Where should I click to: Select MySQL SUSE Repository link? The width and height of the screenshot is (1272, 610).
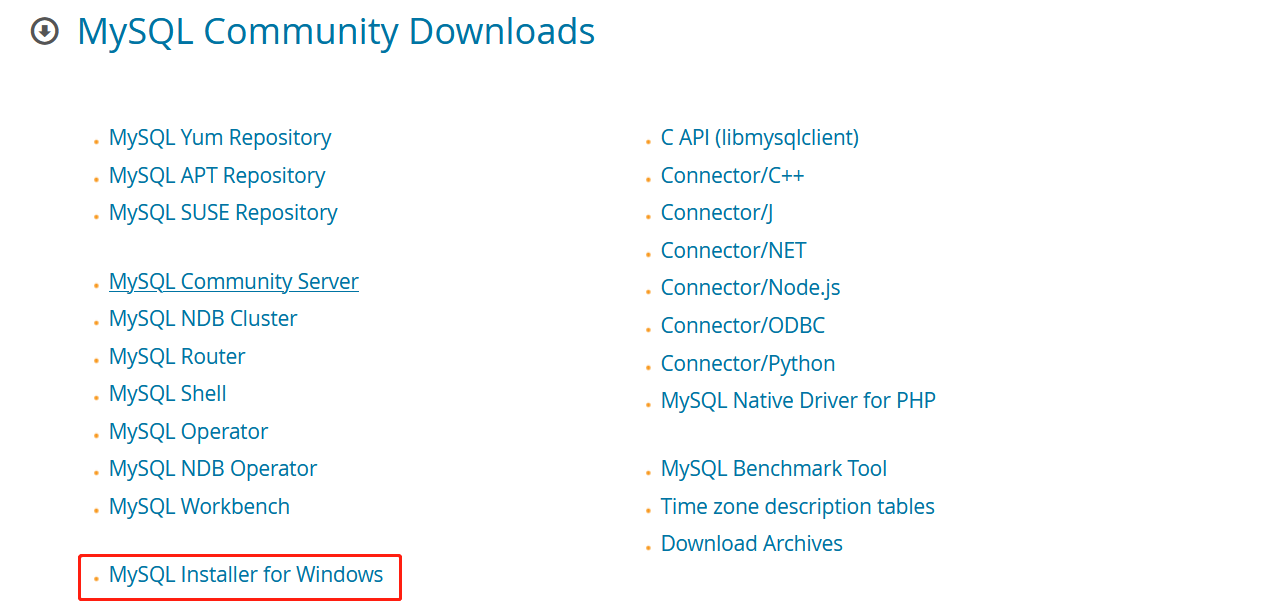[223, 213]
